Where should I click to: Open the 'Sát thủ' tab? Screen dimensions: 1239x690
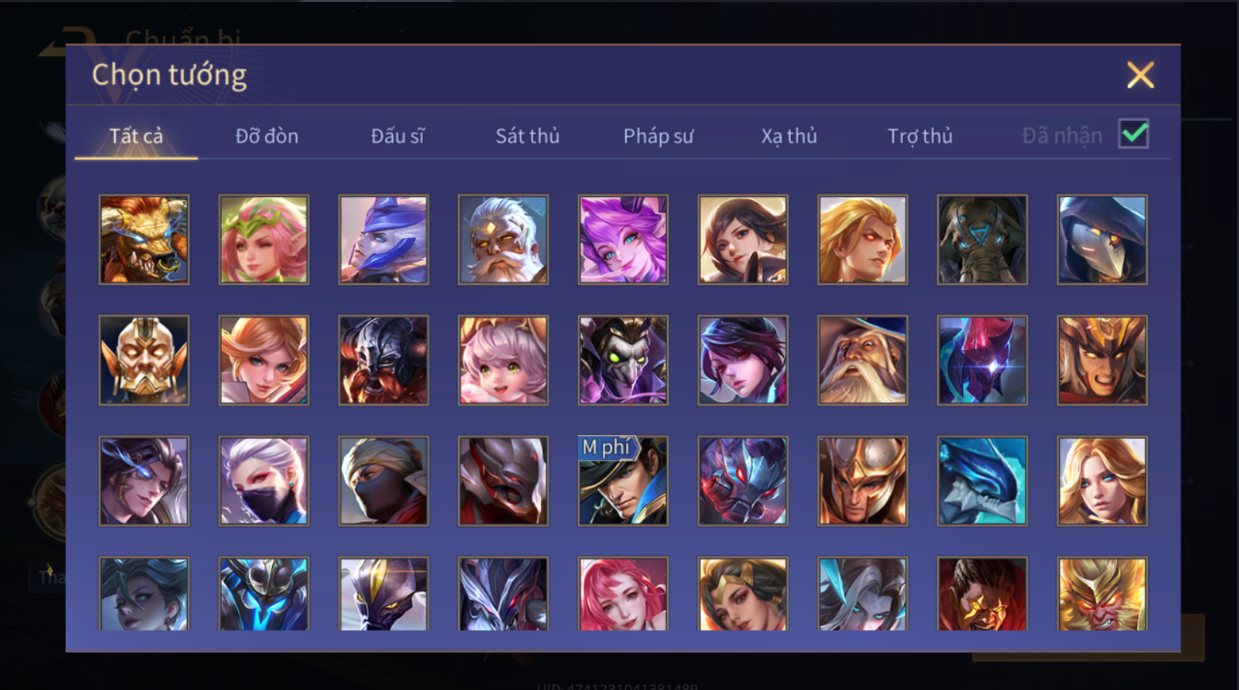[x=527, y=136]
